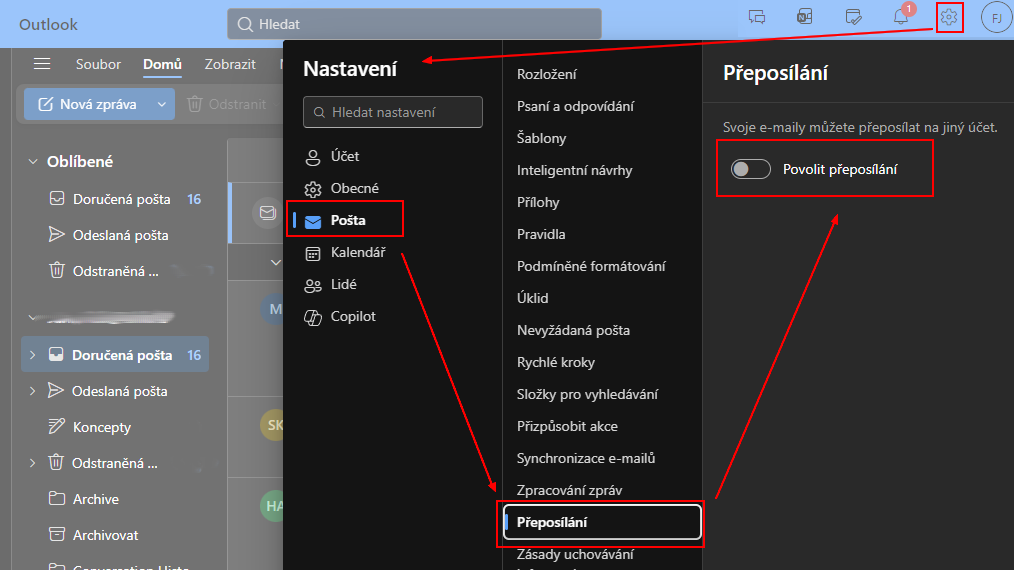Open the FJ account avatar
Image resolution: width=1014 pixels, height=570 pixels.
[997, 18]
